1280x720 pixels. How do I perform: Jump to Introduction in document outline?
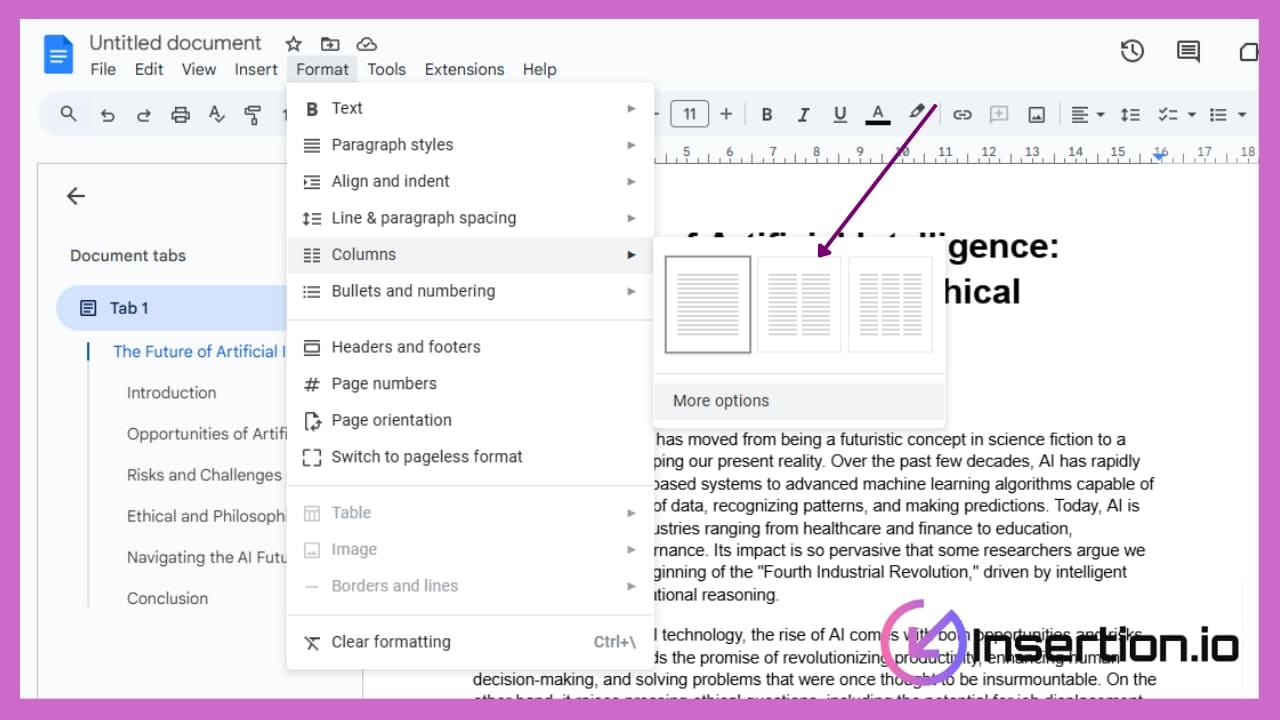coord(171,393)
